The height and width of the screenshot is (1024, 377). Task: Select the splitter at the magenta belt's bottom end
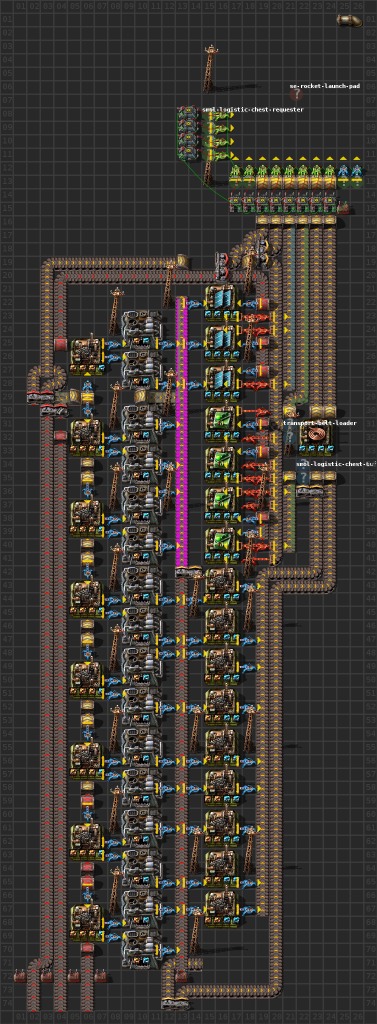tap(189, 572)
